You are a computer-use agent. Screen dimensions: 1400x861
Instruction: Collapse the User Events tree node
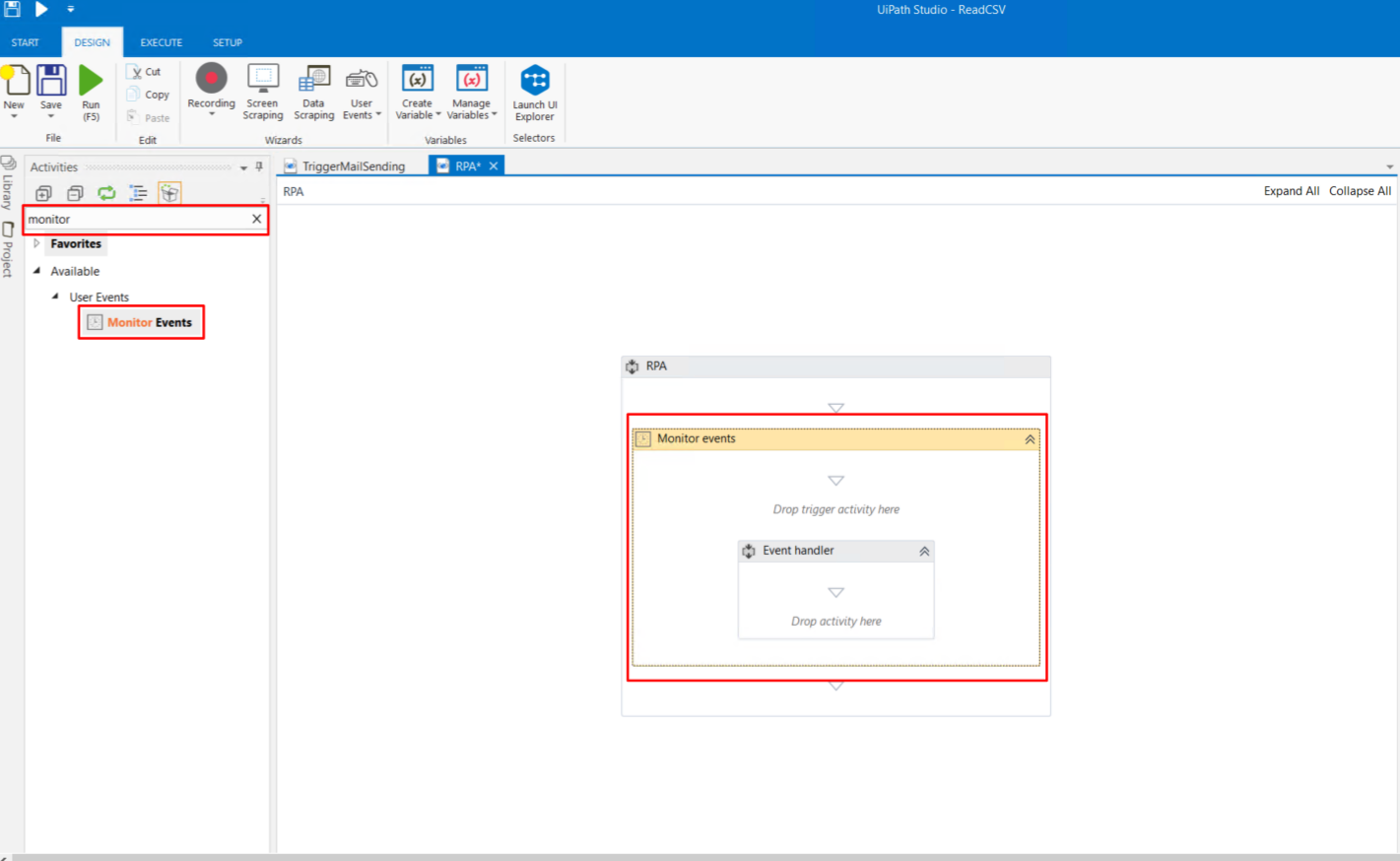point(55,297)
